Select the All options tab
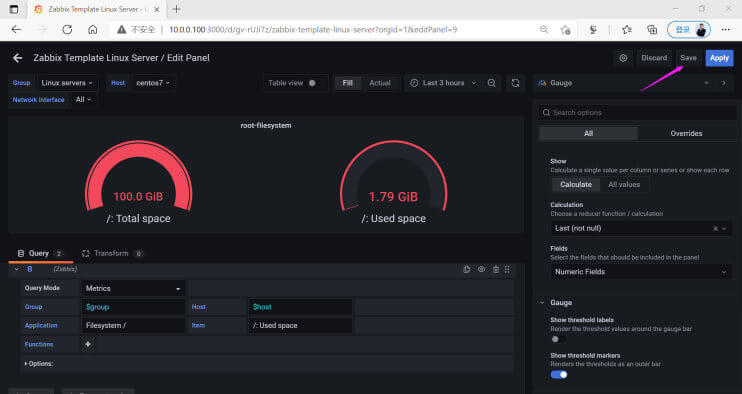This screenshot has height=394, width=742. pyautogui.click(x=588, y=133)
